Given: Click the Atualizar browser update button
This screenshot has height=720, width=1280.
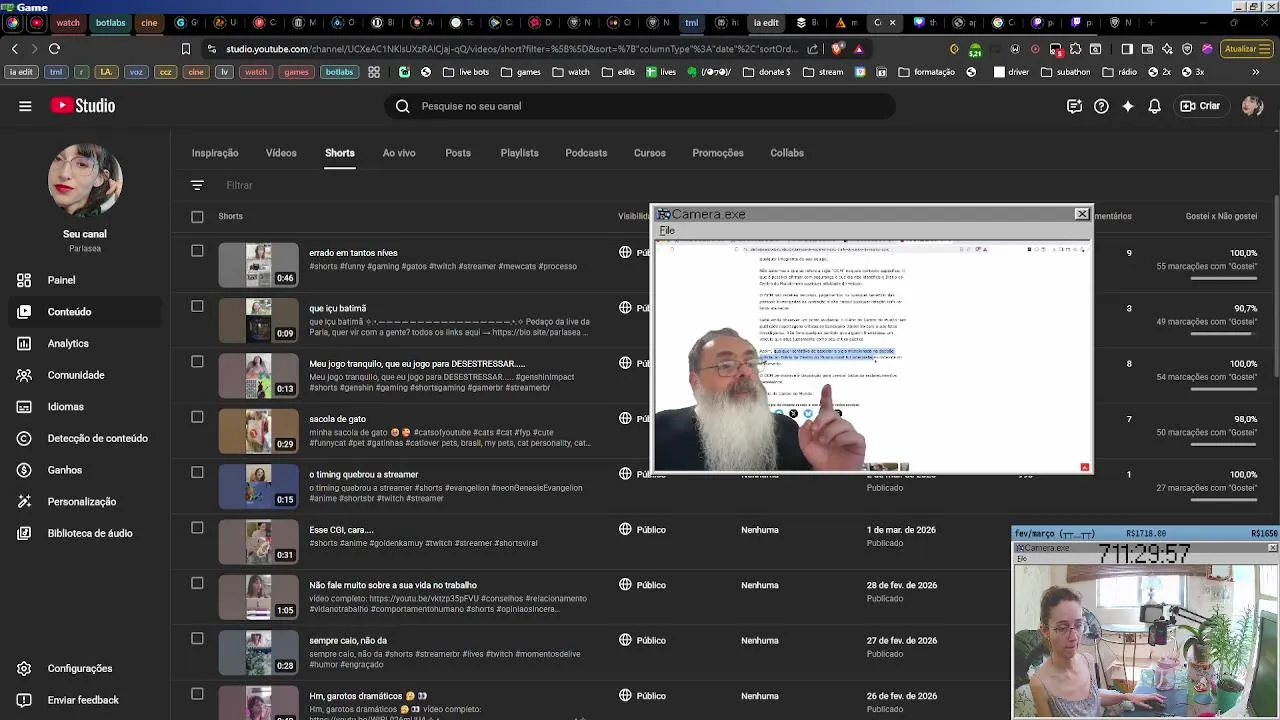Looking at the screenshot, I should (x=1245, y=48).
